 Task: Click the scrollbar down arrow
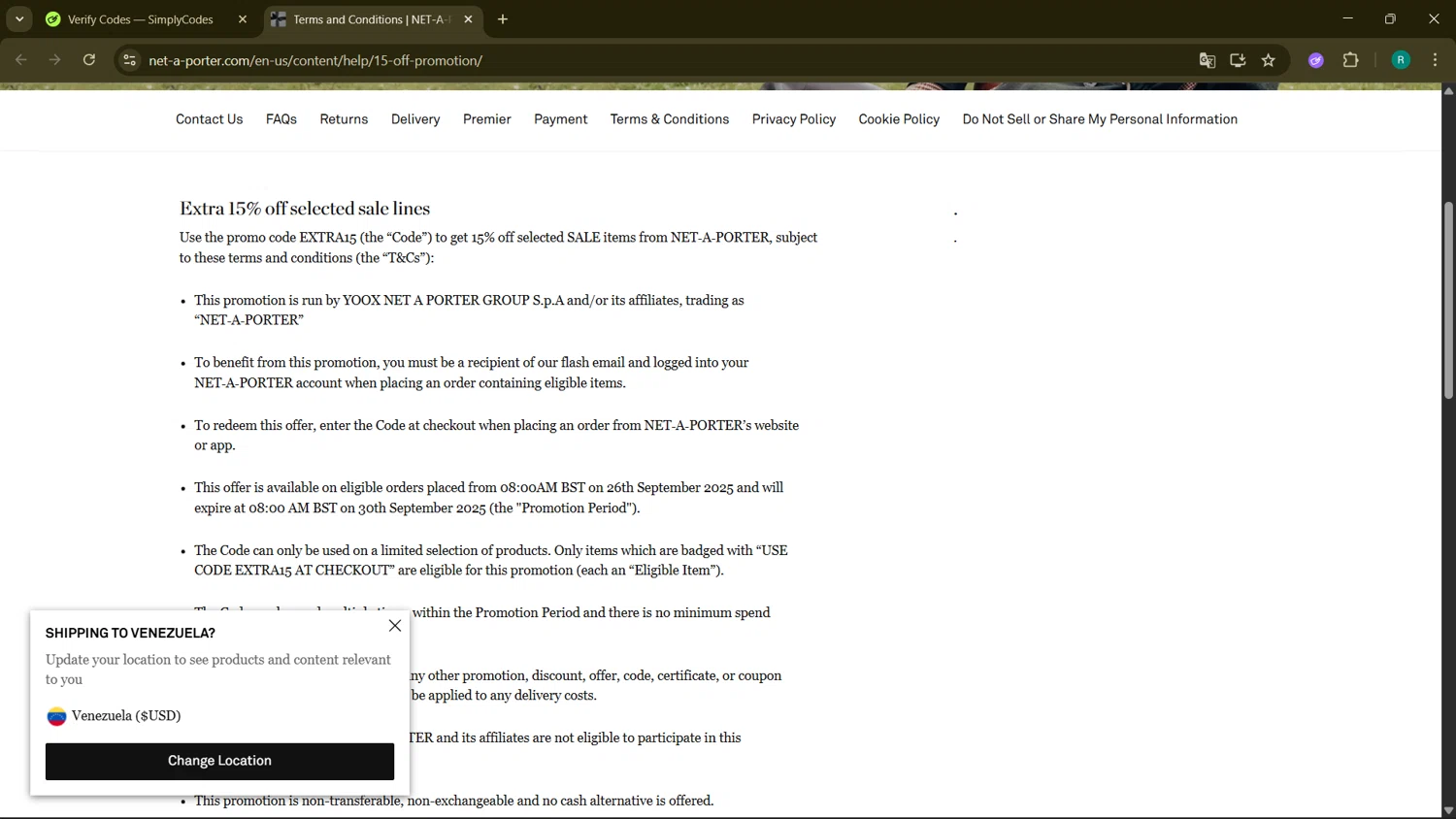click(x=1448, y=810)
